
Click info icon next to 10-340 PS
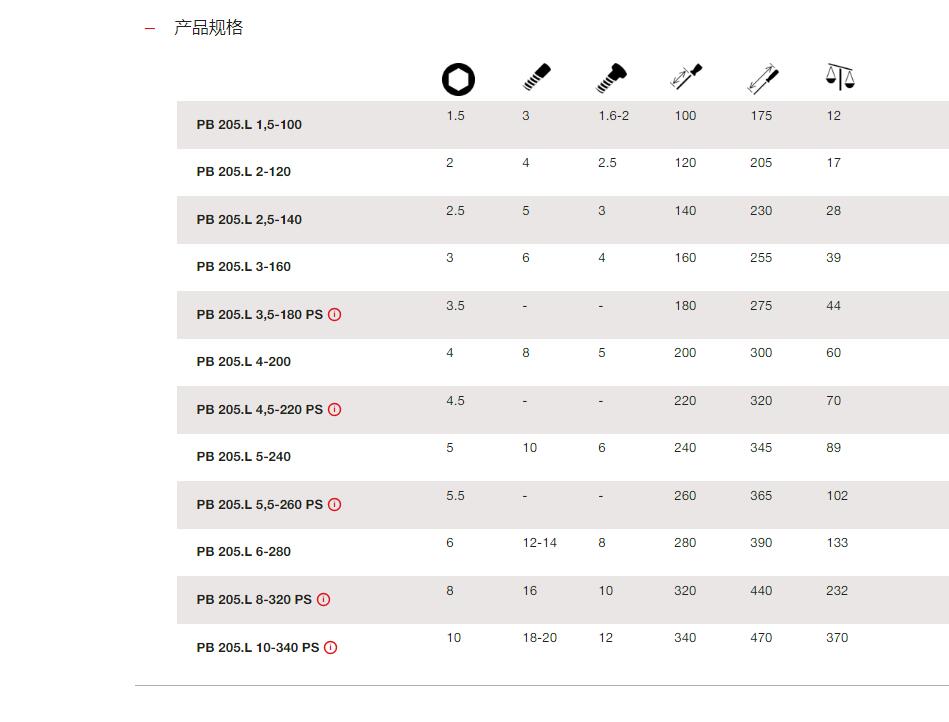(330, 648)
